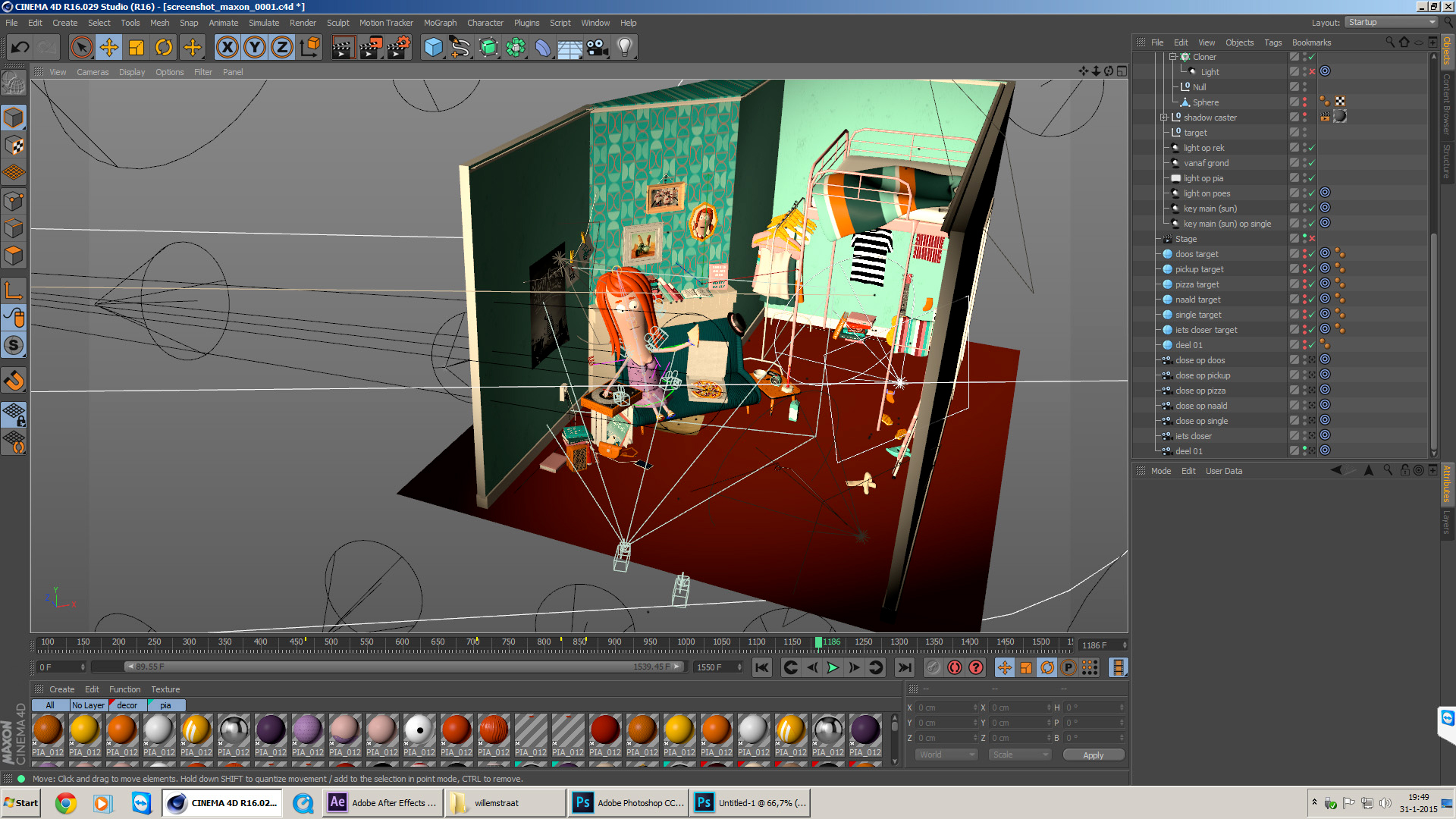Image resolution: width=1456 pixels, height=819 pixels.
Task: Toggle red X on Light object
Action: tap(1312, 72)
